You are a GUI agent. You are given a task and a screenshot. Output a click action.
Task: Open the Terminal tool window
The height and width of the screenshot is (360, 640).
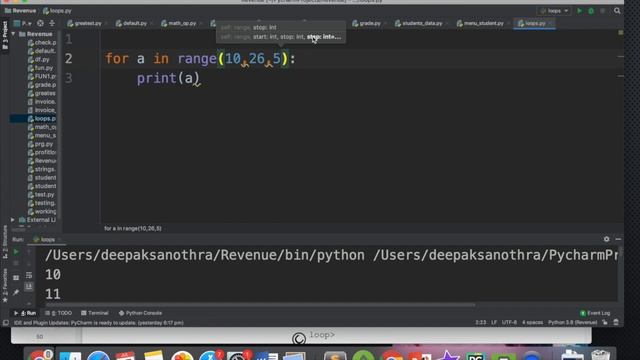95,313
